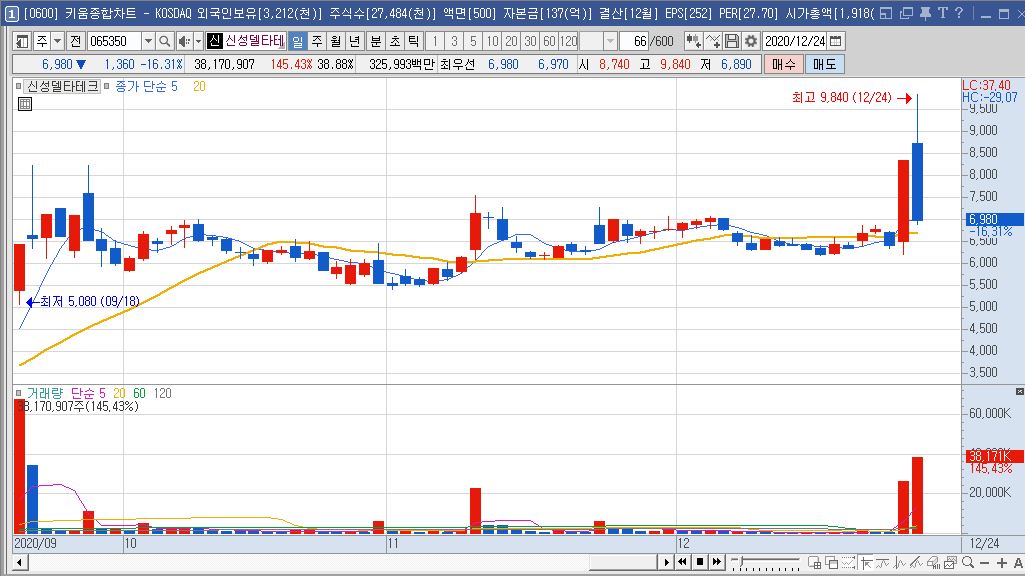Click the speaker sound alert icon
The width and height of the screenshot is (1025, 576).
[184, 41]
